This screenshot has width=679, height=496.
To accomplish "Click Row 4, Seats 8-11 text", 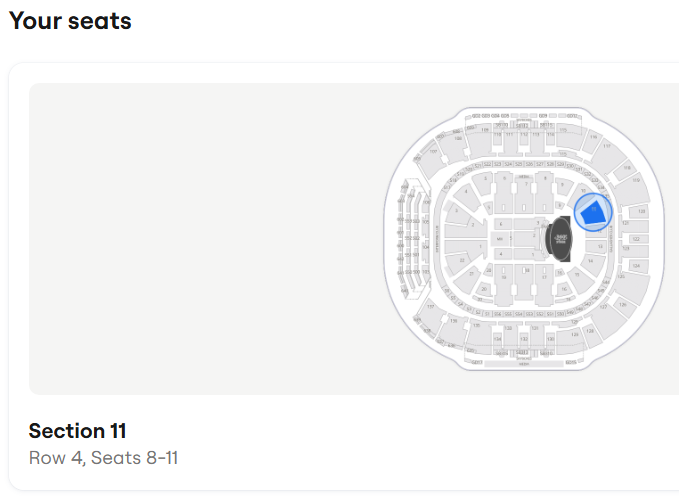I will tap(103, 458).
